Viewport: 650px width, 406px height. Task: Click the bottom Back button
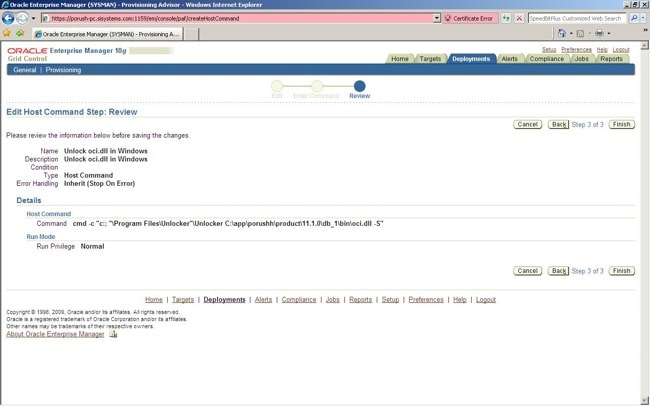558,271
